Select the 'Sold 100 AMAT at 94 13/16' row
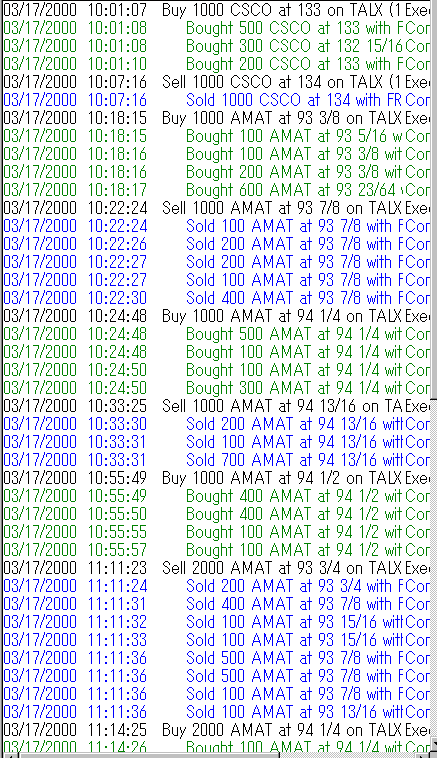The image size is (437, 758). [x=216, y=442]
